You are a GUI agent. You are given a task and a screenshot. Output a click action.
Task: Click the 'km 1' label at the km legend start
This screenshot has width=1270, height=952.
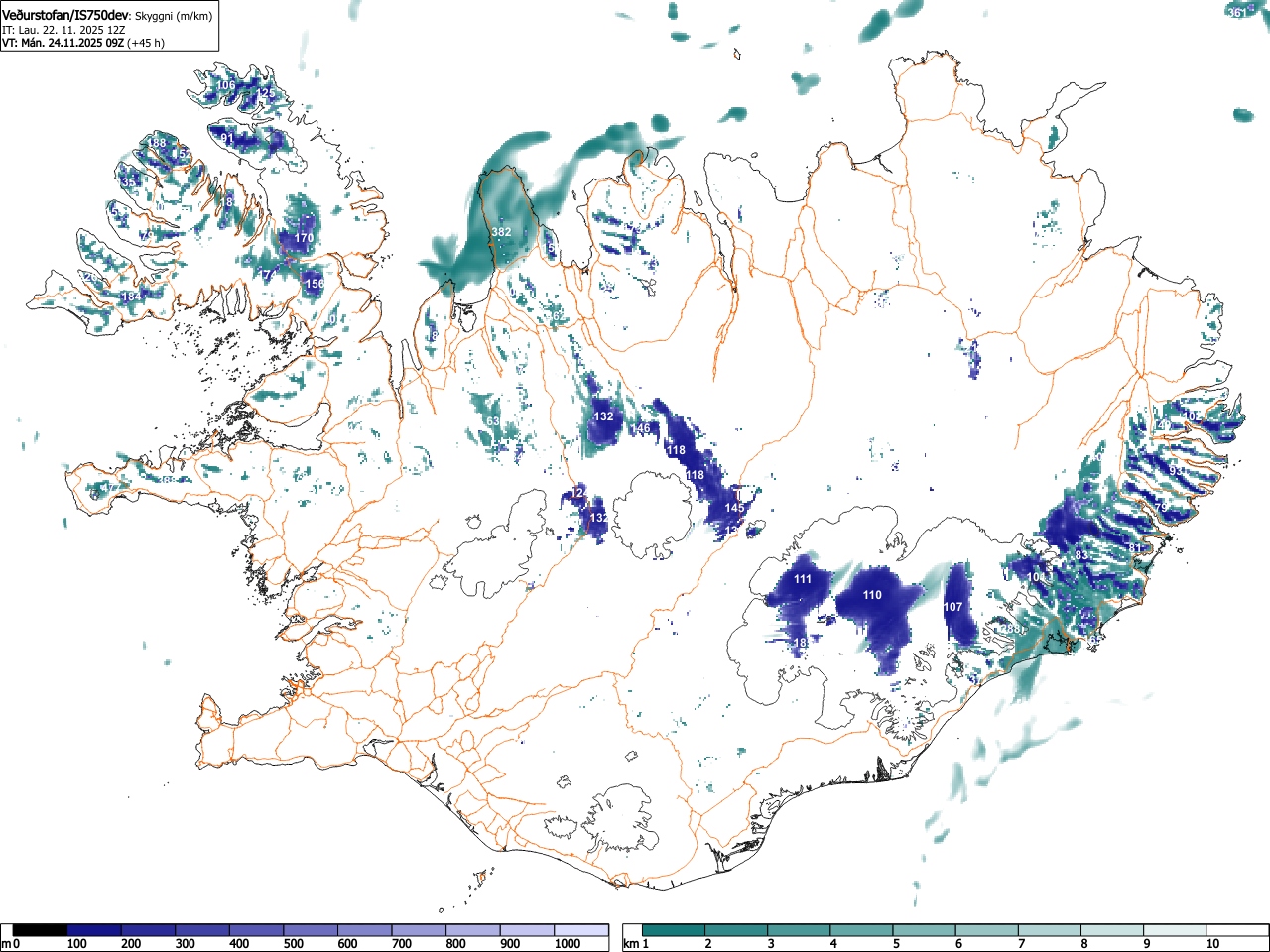coord(637,944)
